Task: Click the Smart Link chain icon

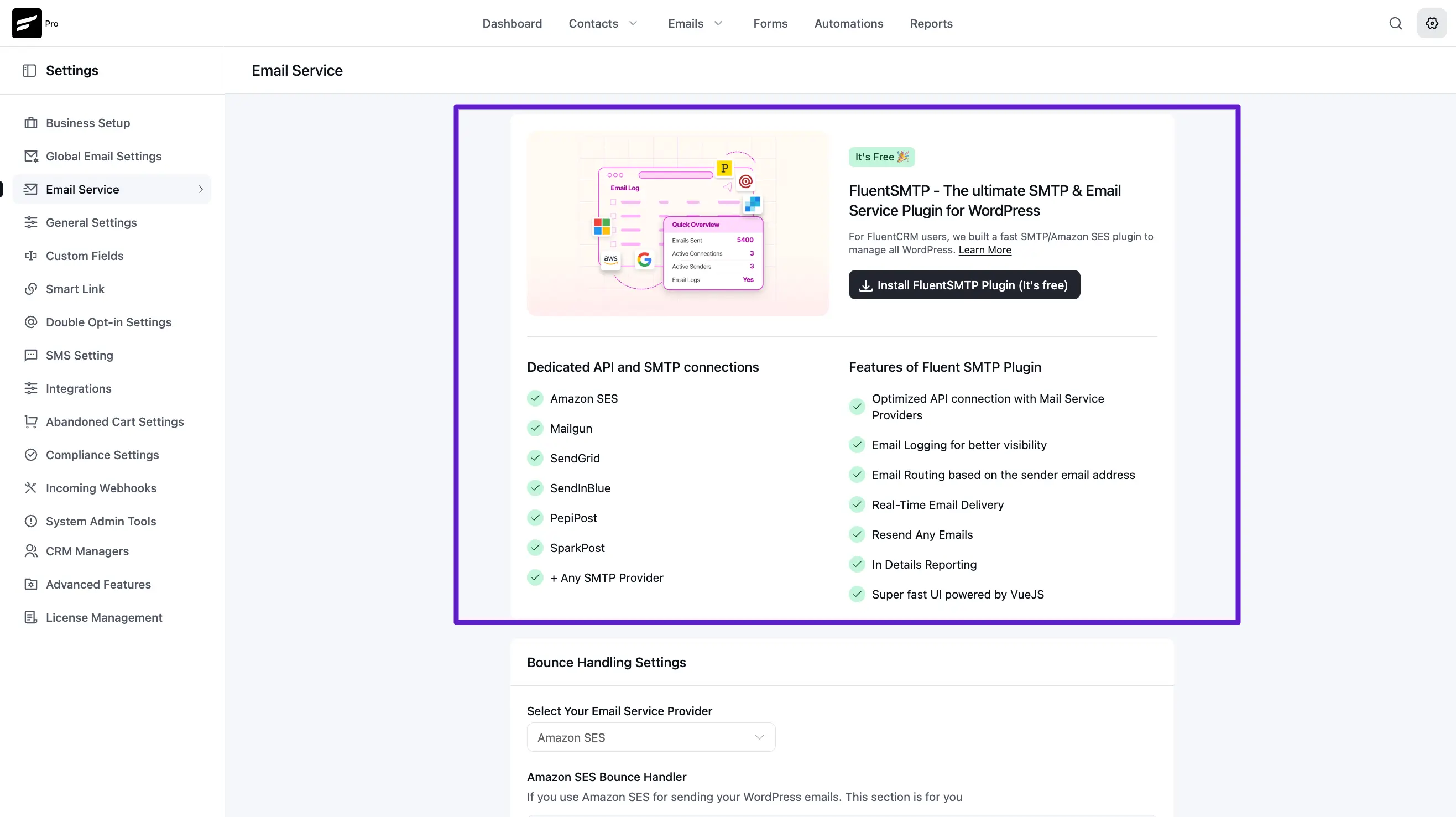Action: (x=31, y=289)
